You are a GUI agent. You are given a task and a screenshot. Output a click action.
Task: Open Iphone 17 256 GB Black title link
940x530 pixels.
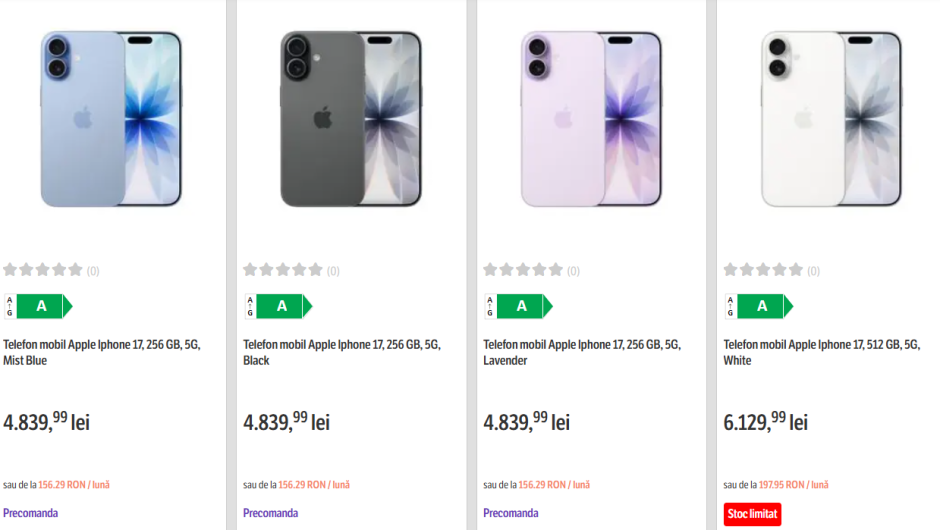[x=342, y=352]
